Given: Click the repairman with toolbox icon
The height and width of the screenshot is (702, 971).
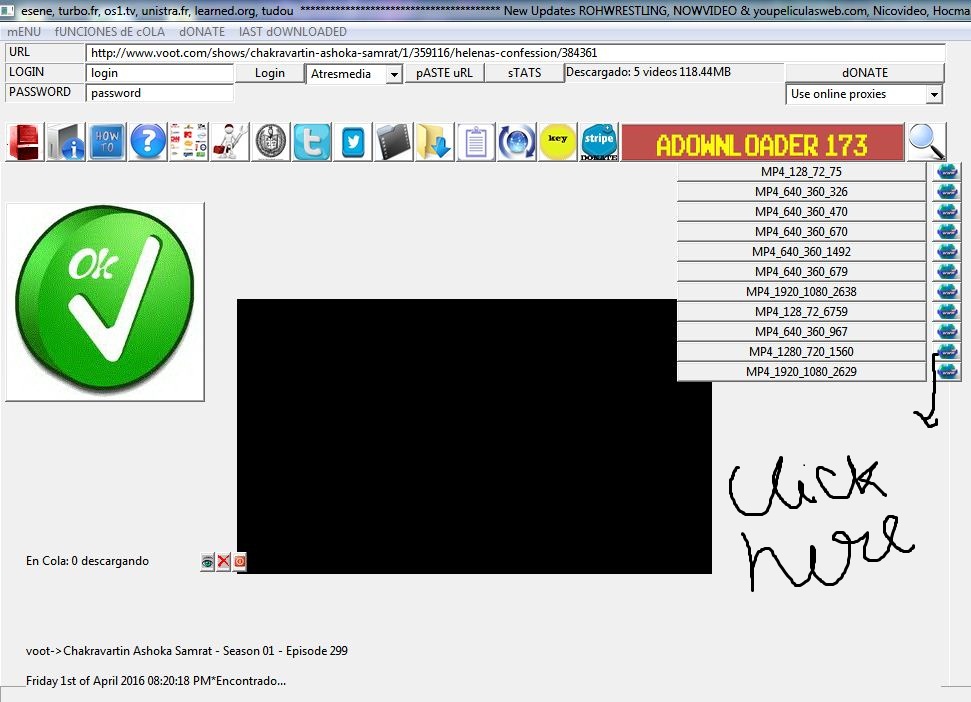Looking at the screenshot, I should [x=230, y=142].
